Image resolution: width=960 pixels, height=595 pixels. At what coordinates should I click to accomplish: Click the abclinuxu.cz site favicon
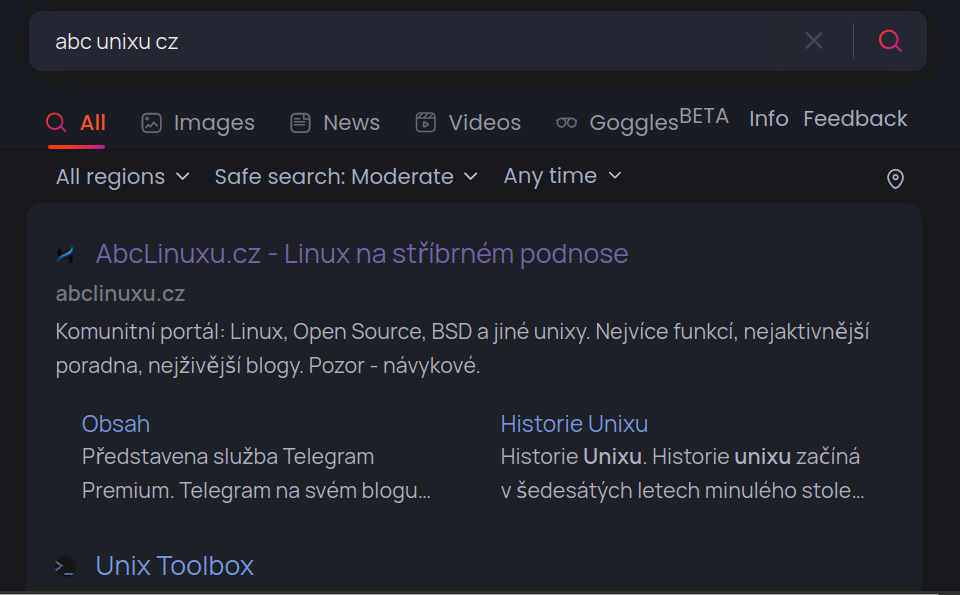65,254
